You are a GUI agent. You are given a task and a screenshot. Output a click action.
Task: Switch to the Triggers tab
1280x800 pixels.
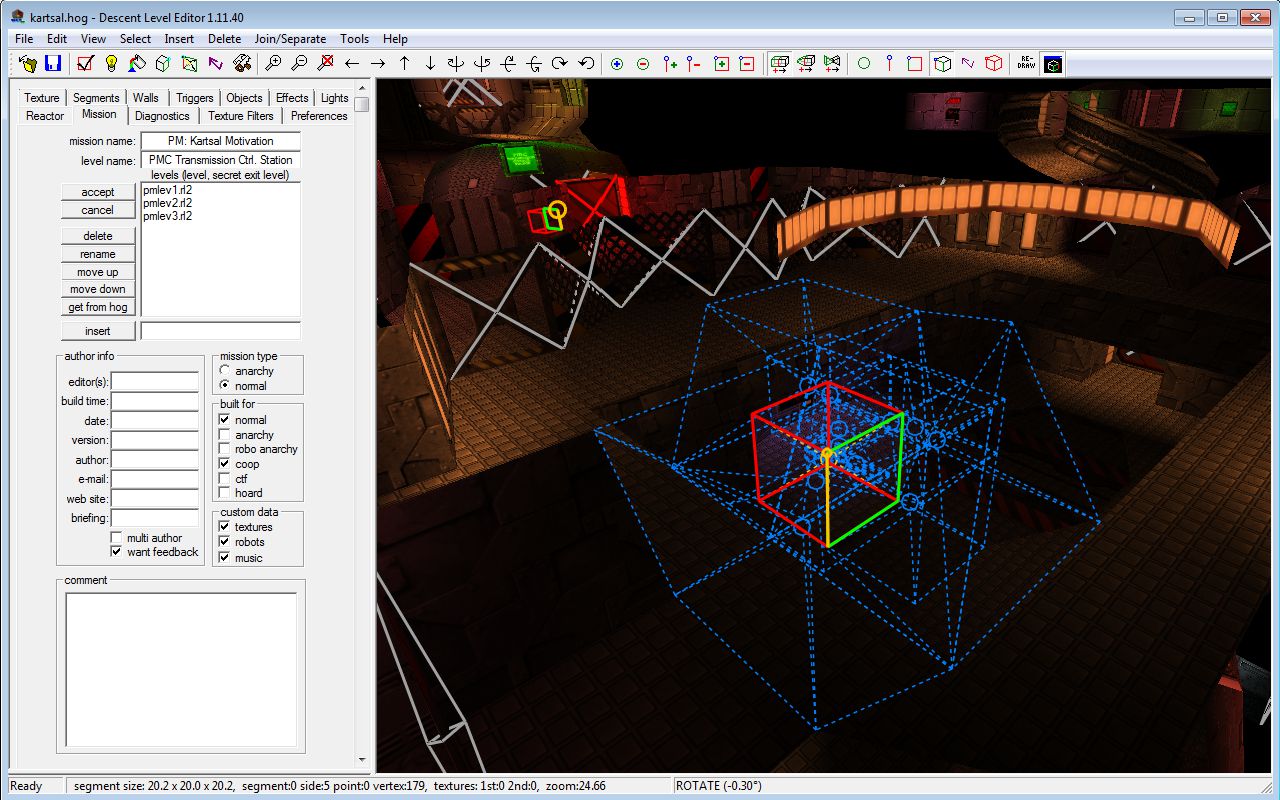[x=195, y=98]
